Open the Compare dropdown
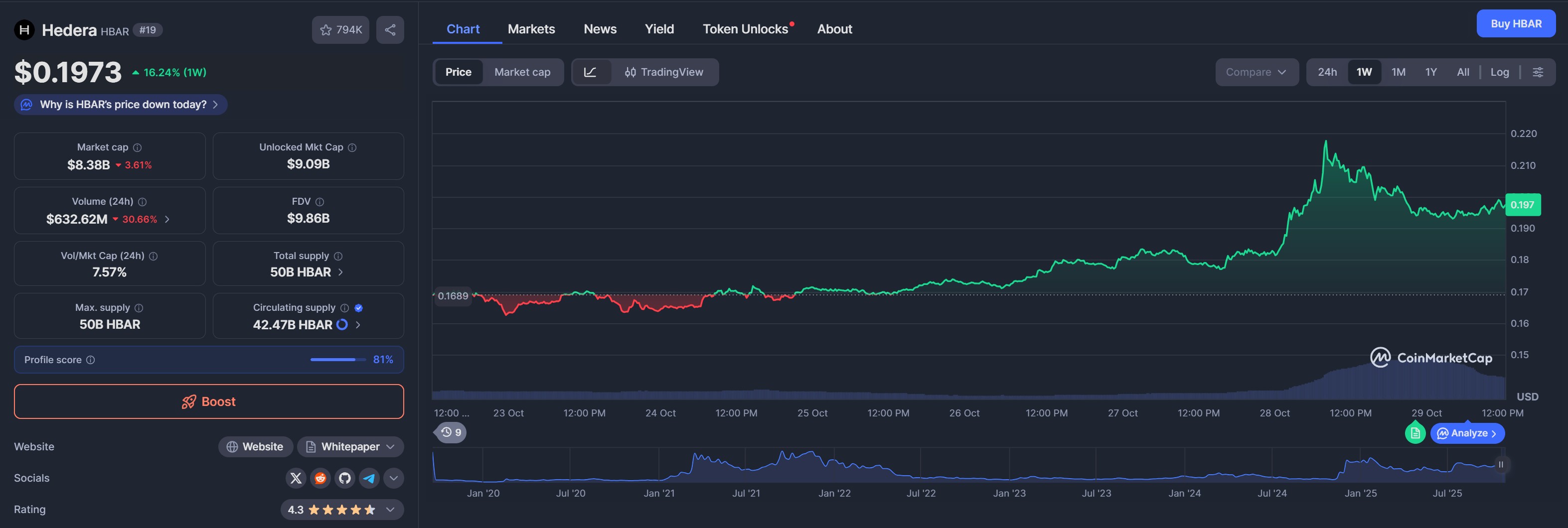The image size is (1568, 528). coord(1255,72)
